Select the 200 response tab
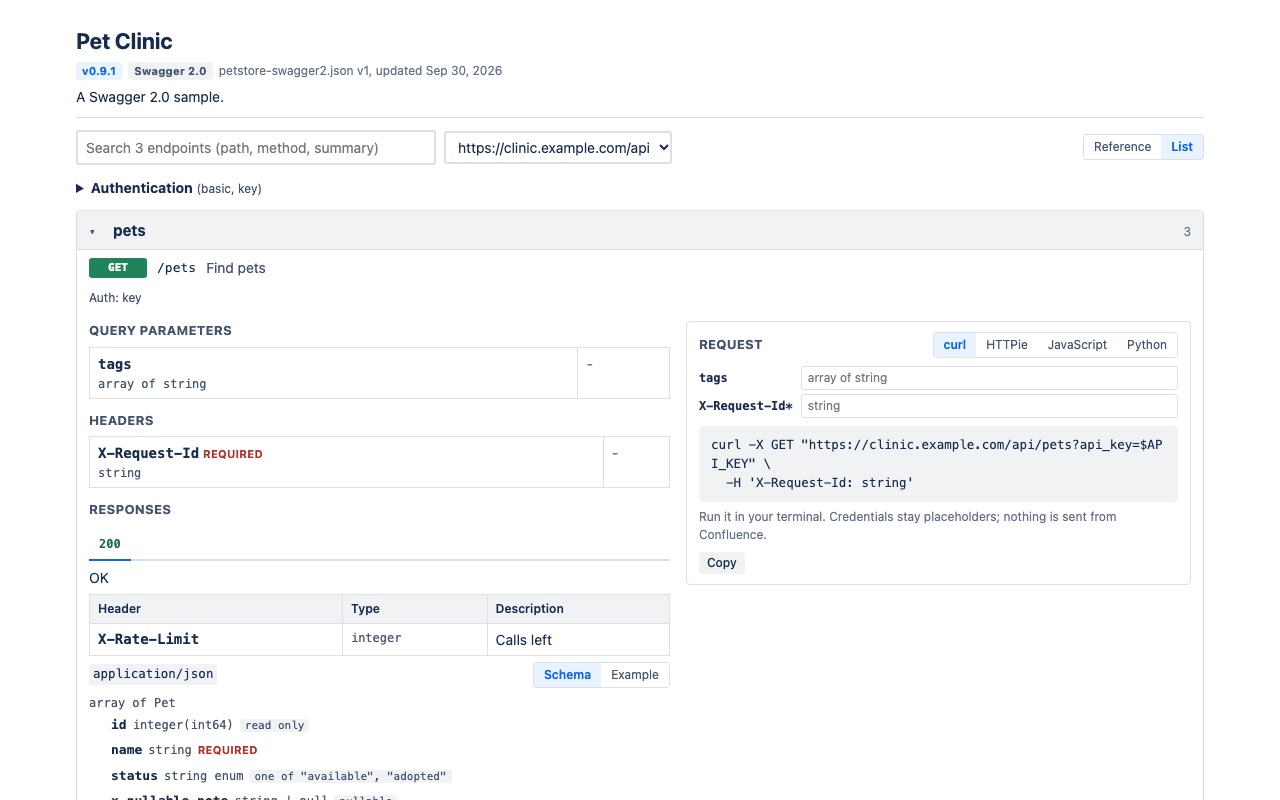Viewport: 1280px width, 800px height. tap(110, 544)
